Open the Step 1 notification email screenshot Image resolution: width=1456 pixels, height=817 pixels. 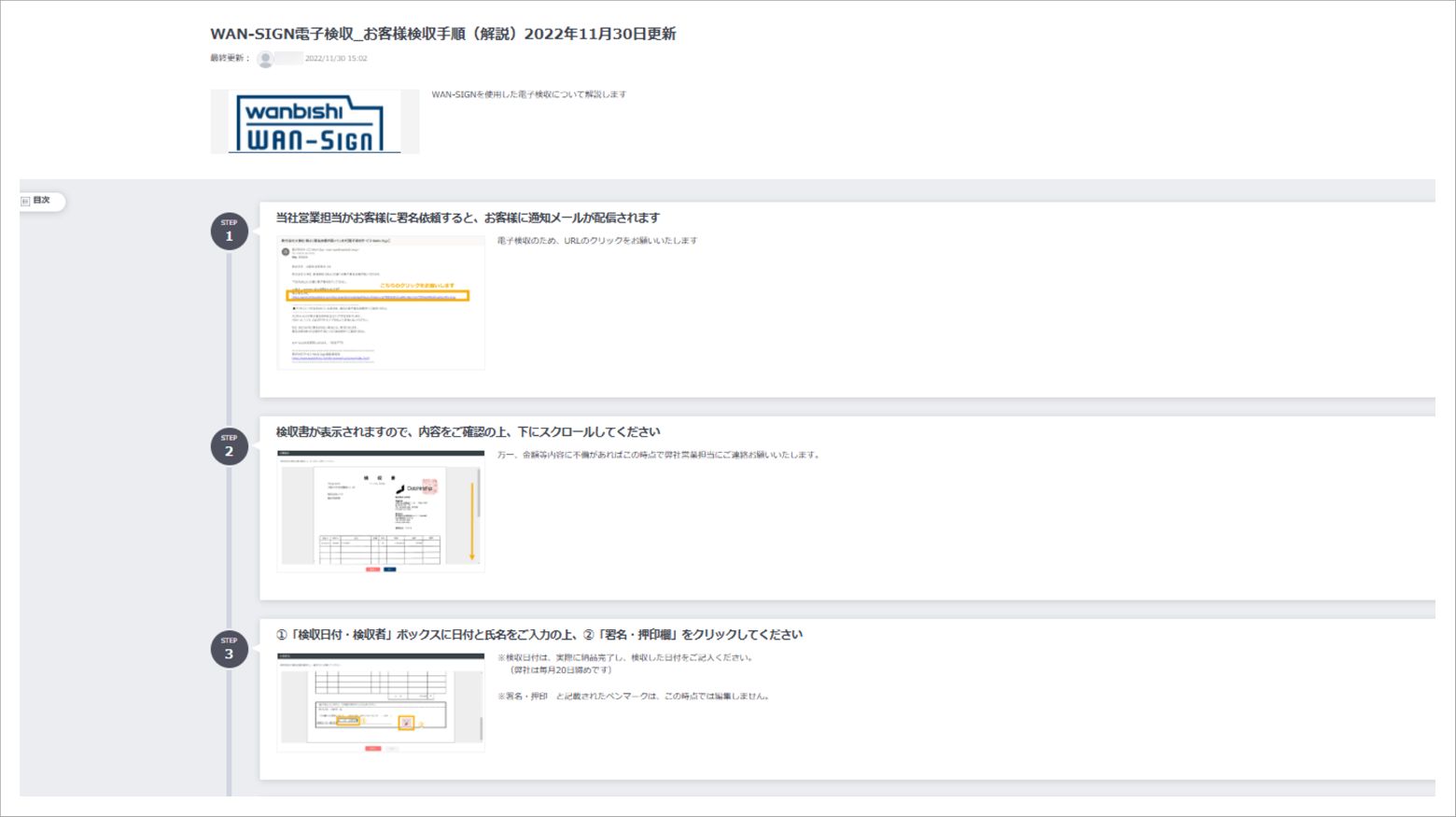point(381,303)
